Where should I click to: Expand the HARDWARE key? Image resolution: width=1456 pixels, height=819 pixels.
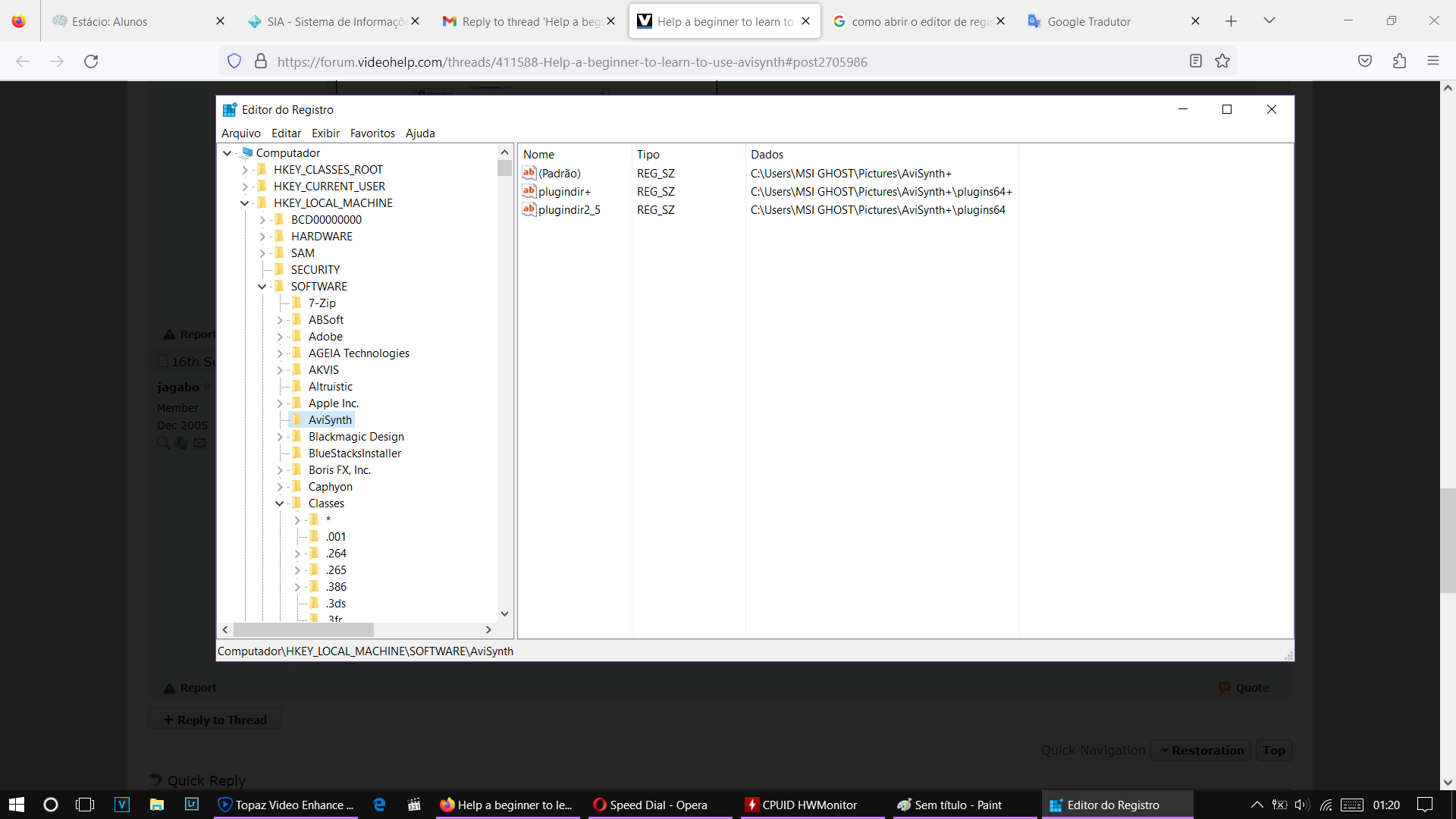[x=262, y=237]
